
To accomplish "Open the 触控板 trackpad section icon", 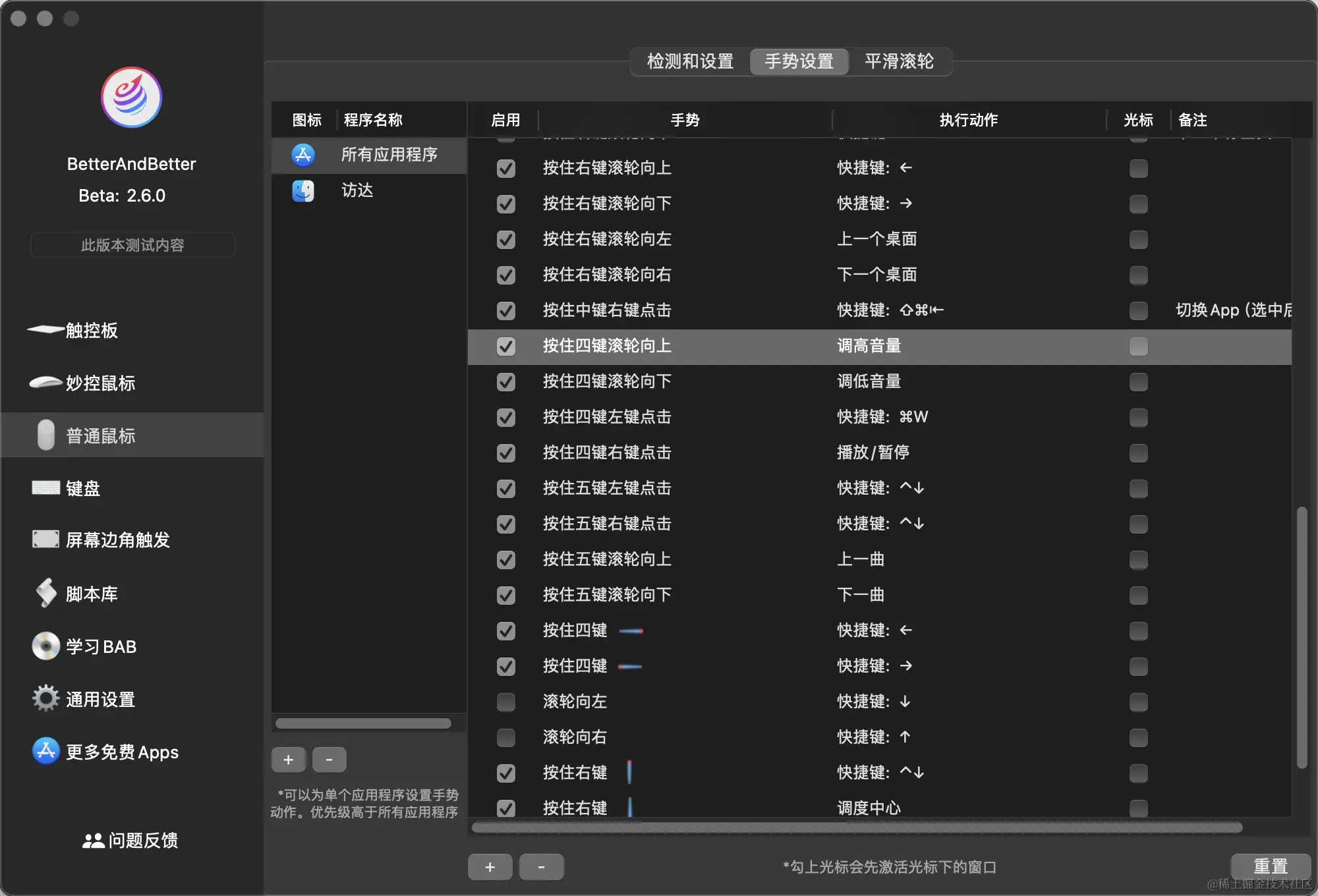I will click(46, 329).
